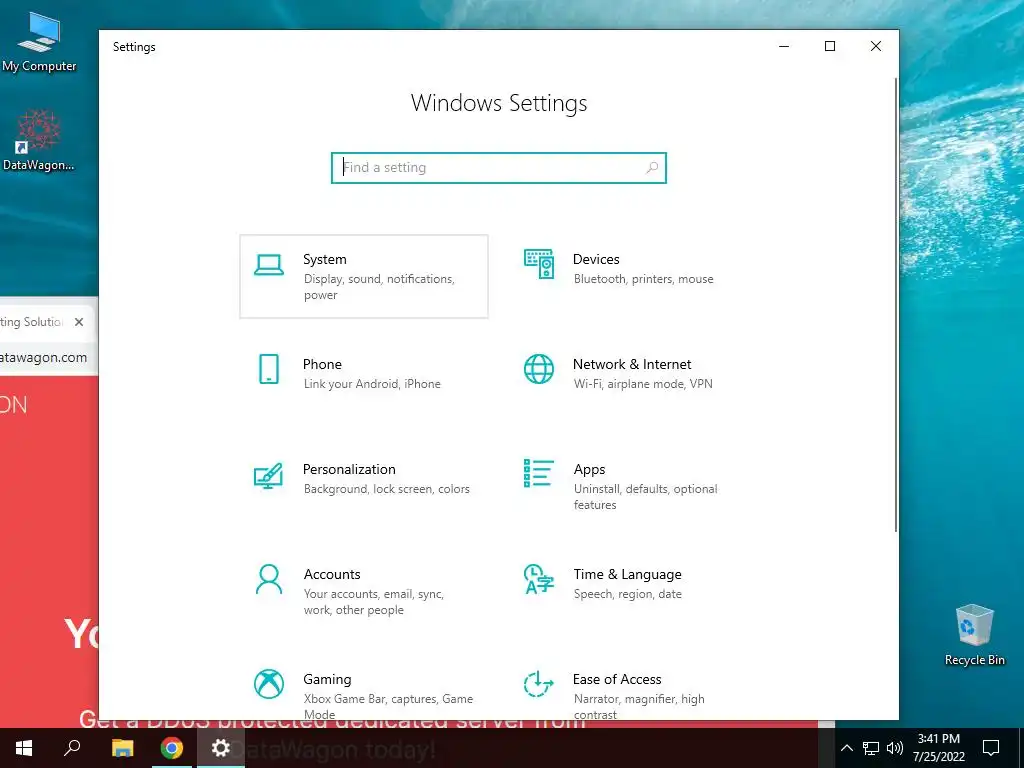Select the DataWagon desktop shortcut
Viewport: 1024px width, 768px height.
pyautogui.click(x=39, y=140)
